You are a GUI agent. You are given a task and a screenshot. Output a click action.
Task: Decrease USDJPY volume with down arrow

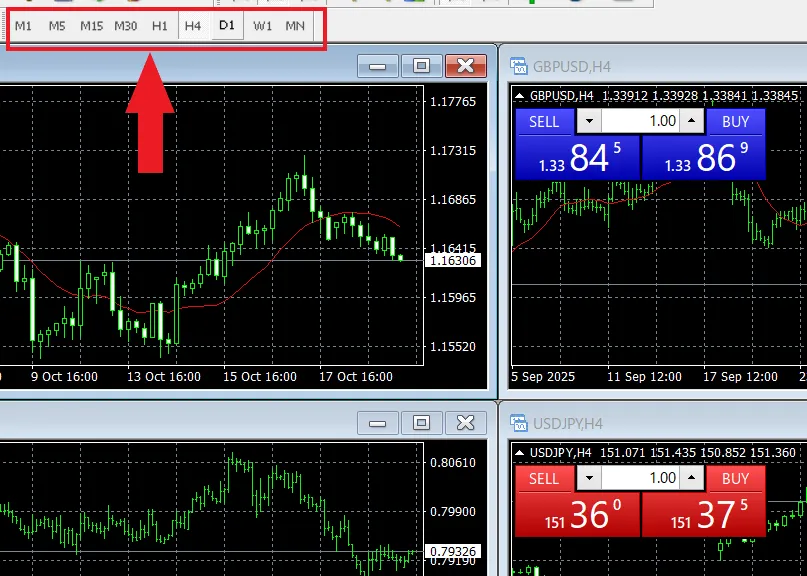[x=589, y=478]
